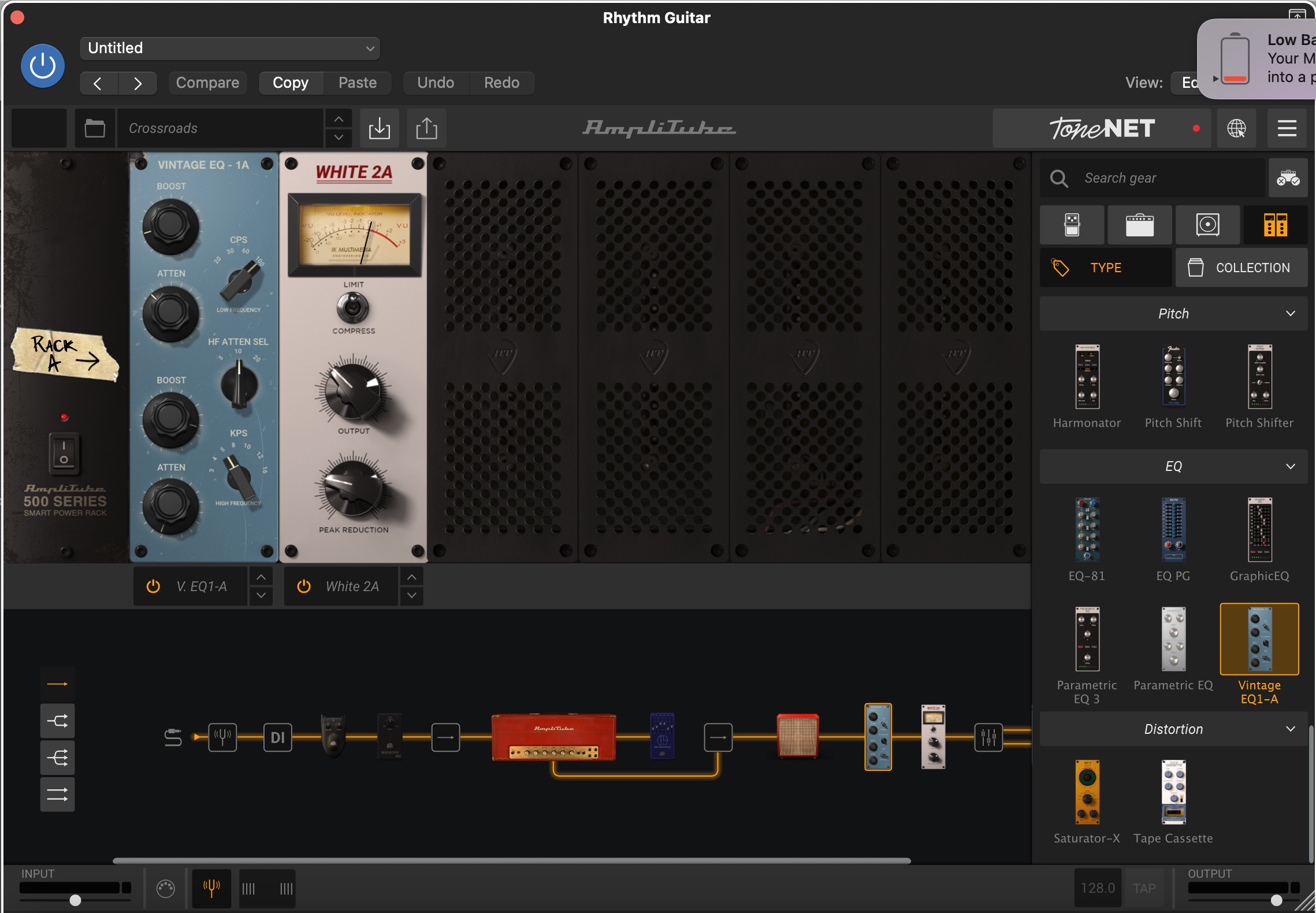Image resolution: width=1316 pixels, height=913 pixels.
Task: Click the White 2A Output knob
Action: [352, 392]
